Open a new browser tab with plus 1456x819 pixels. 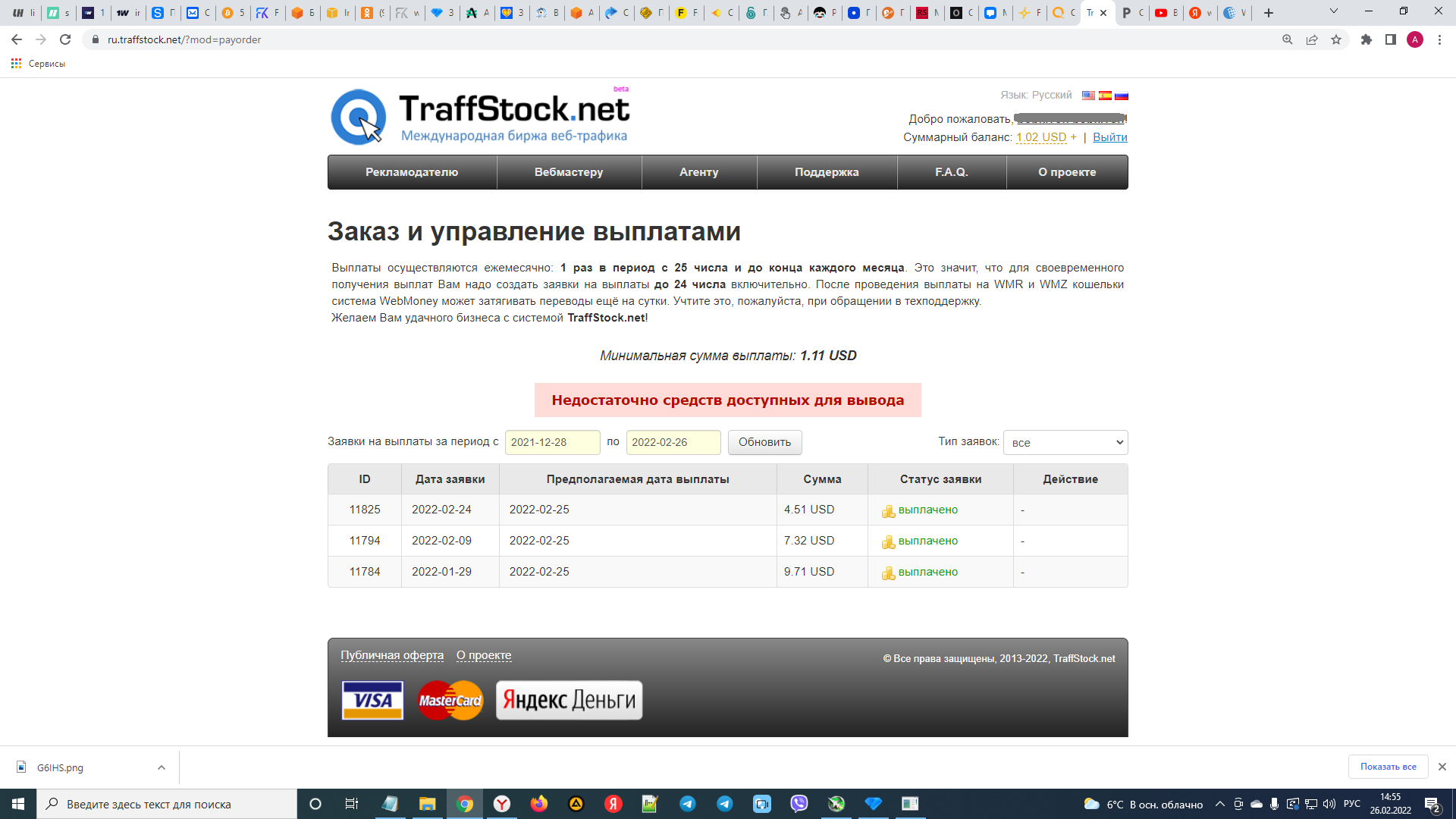coord(1269,13)
